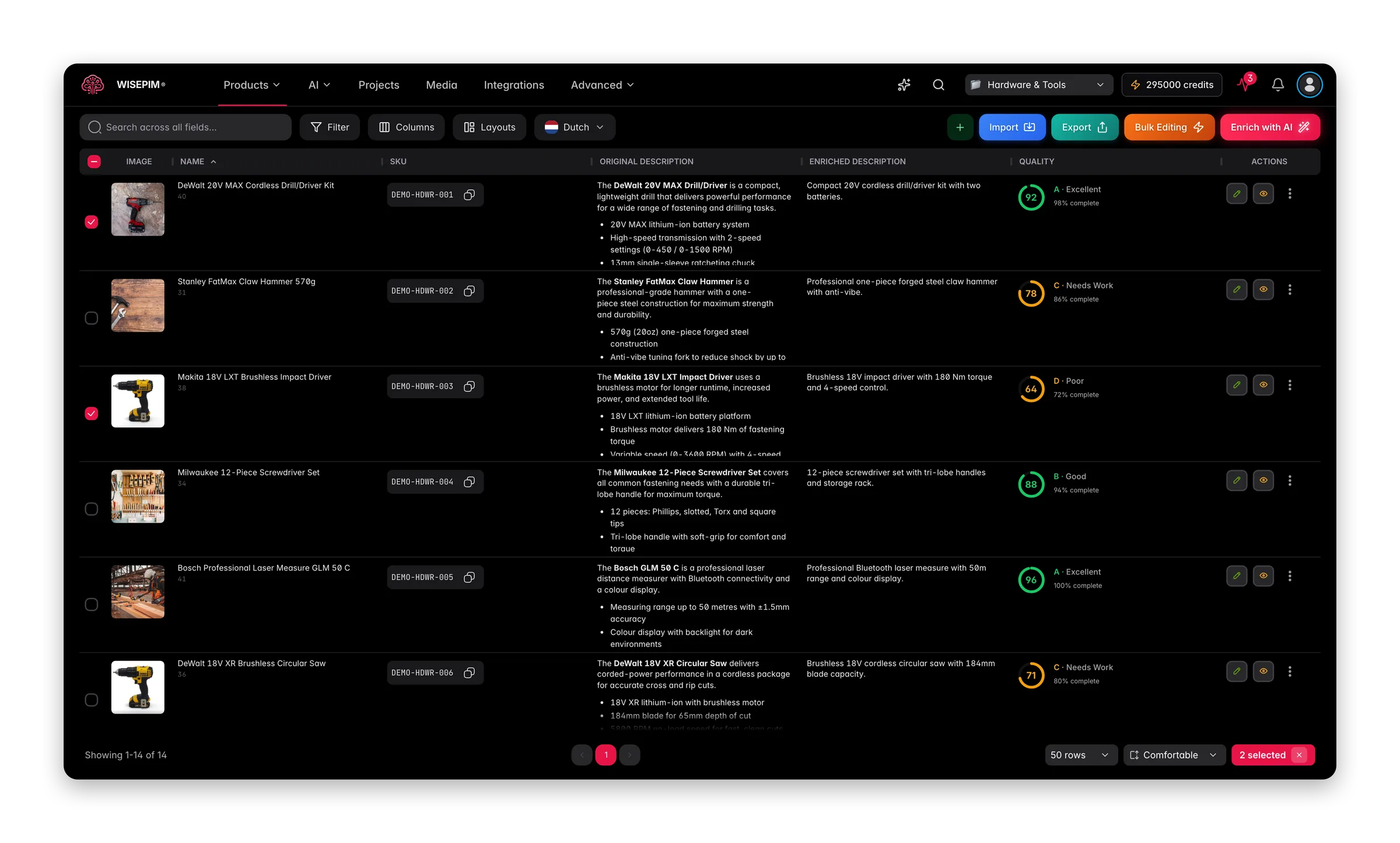The image size is (1400, 843).
Task: Select page 1 in pagination
Action: (x=605, y=755)
